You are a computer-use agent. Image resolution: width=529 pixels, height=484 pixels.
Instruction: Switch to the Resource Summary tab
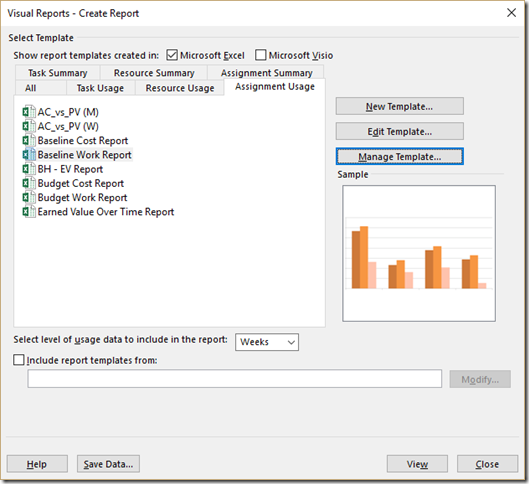(154, 73)
